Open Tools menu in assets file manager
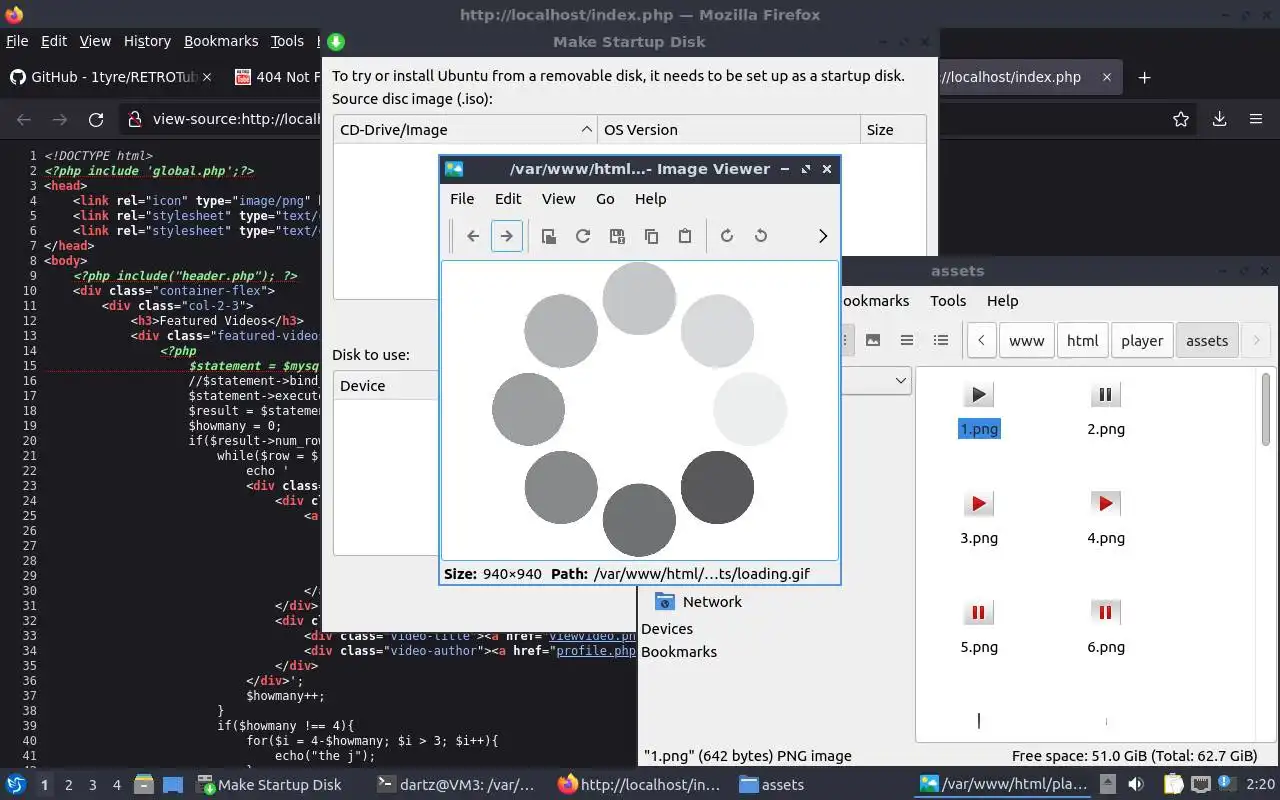 point(948,301)
